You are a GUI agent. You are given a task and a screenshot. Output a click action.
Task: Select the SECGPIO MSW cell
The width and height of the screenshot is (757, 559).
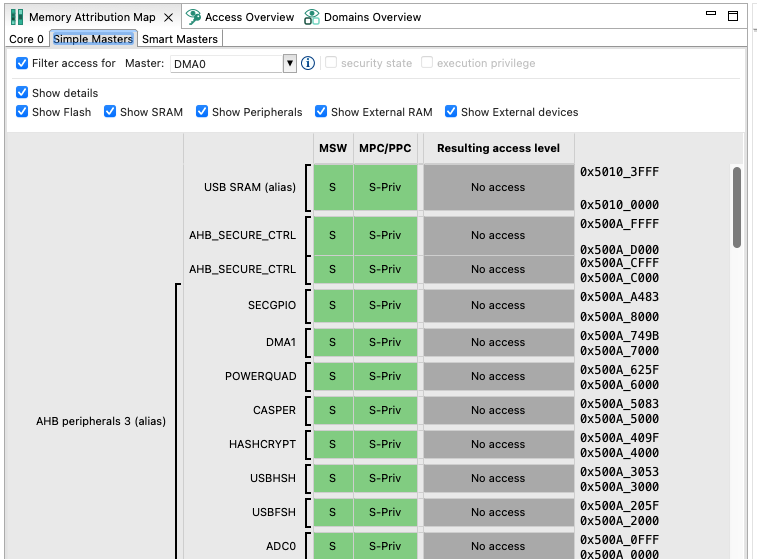(x=333, y=305)
